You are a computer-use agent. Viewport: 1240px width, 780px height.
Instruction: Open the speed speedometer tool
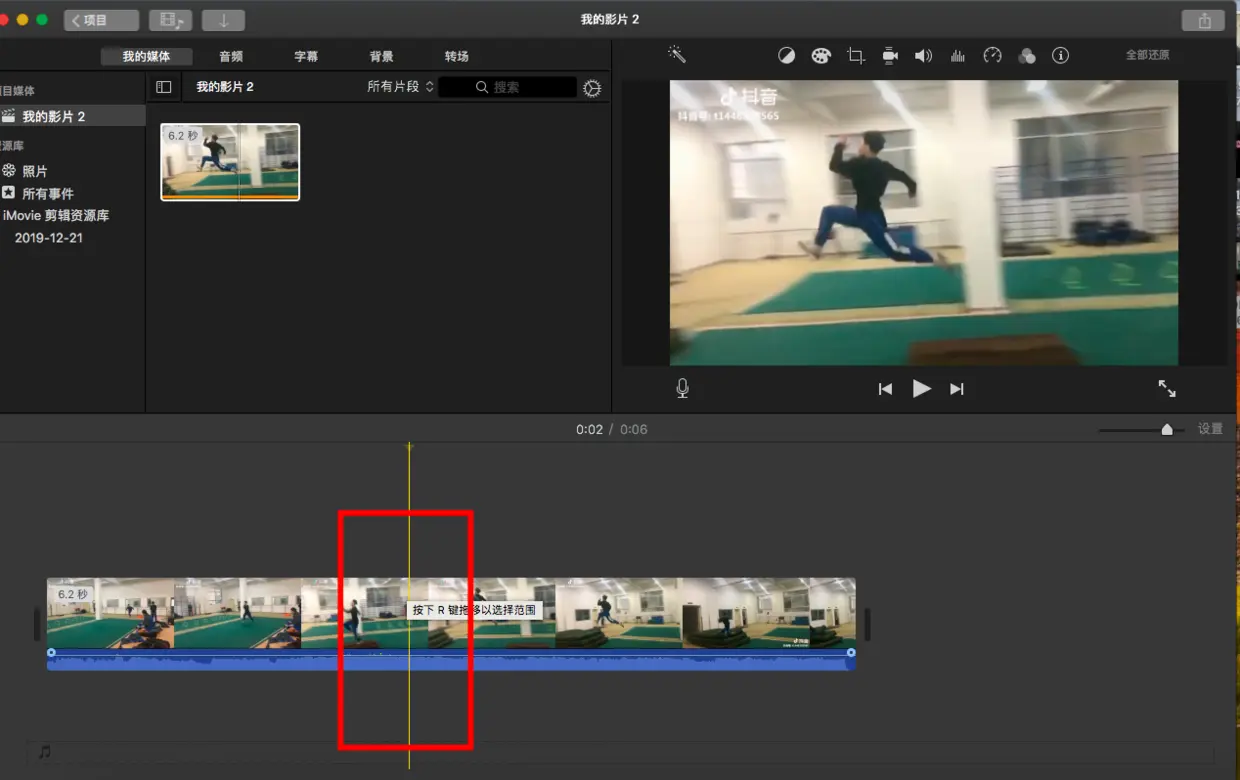pyautogui.click(x=992, y=56)
